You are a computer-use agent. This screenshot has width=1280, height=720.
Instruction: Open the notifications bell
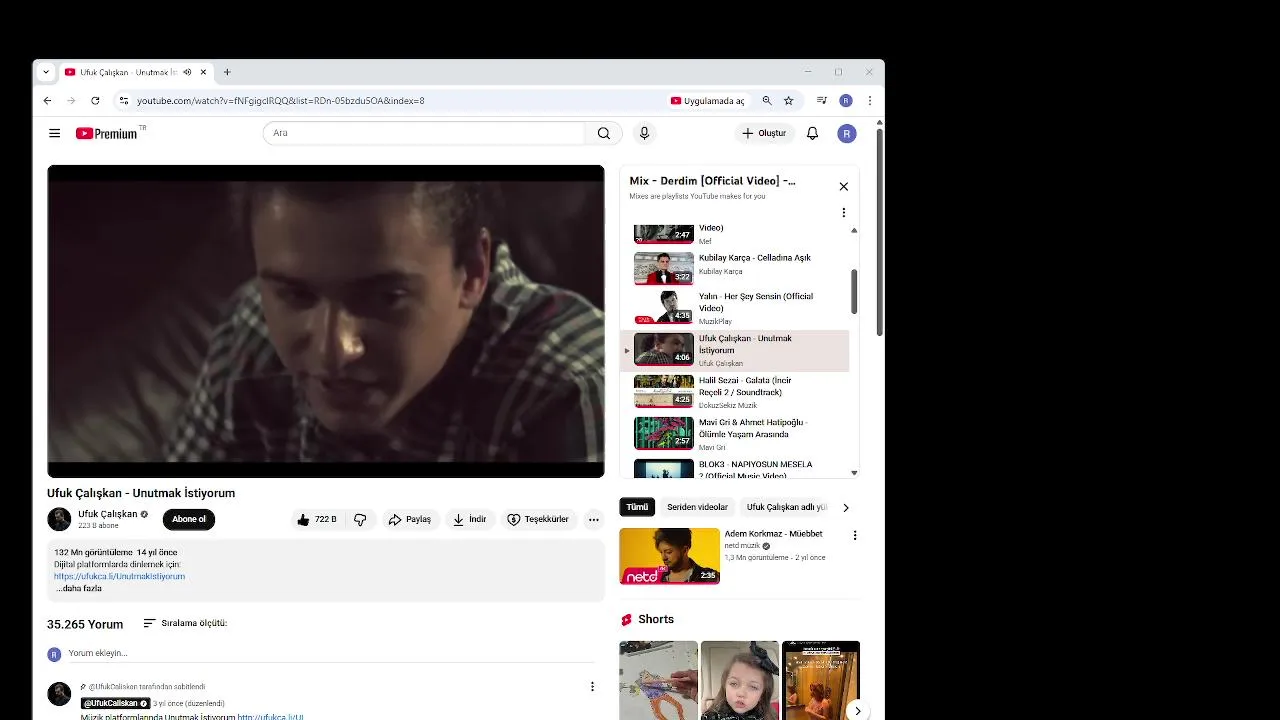pos(812,133)
